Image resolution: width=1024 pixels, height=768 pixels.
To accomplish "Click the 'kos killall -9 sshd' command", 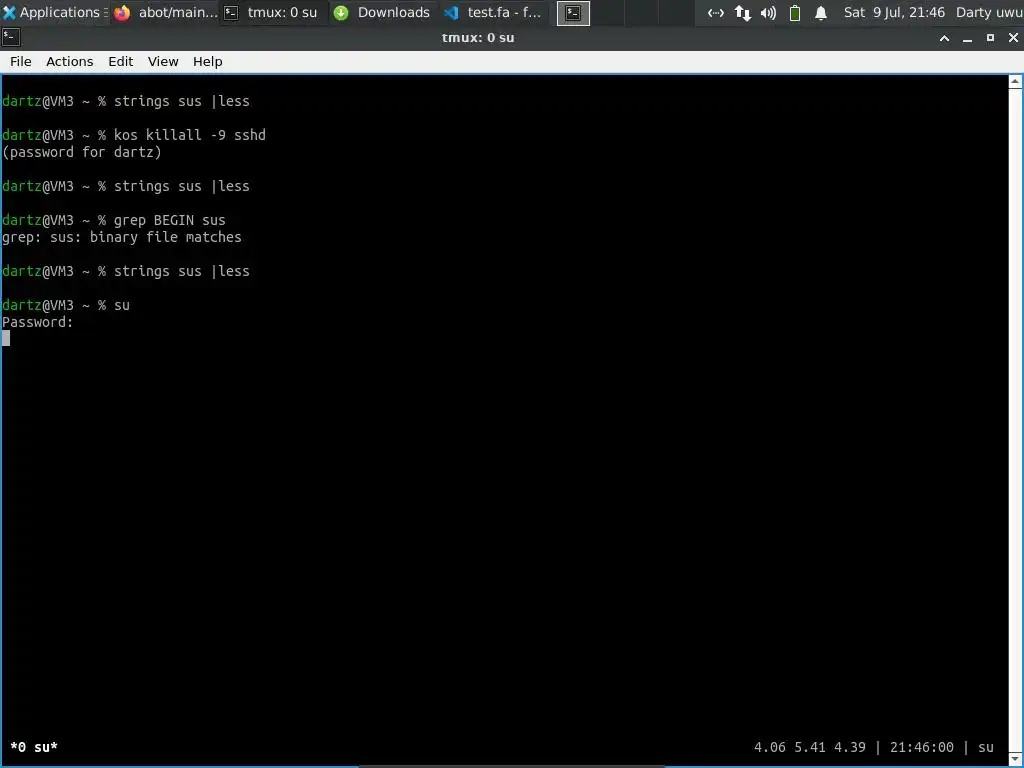I will [x=190, y=135].
